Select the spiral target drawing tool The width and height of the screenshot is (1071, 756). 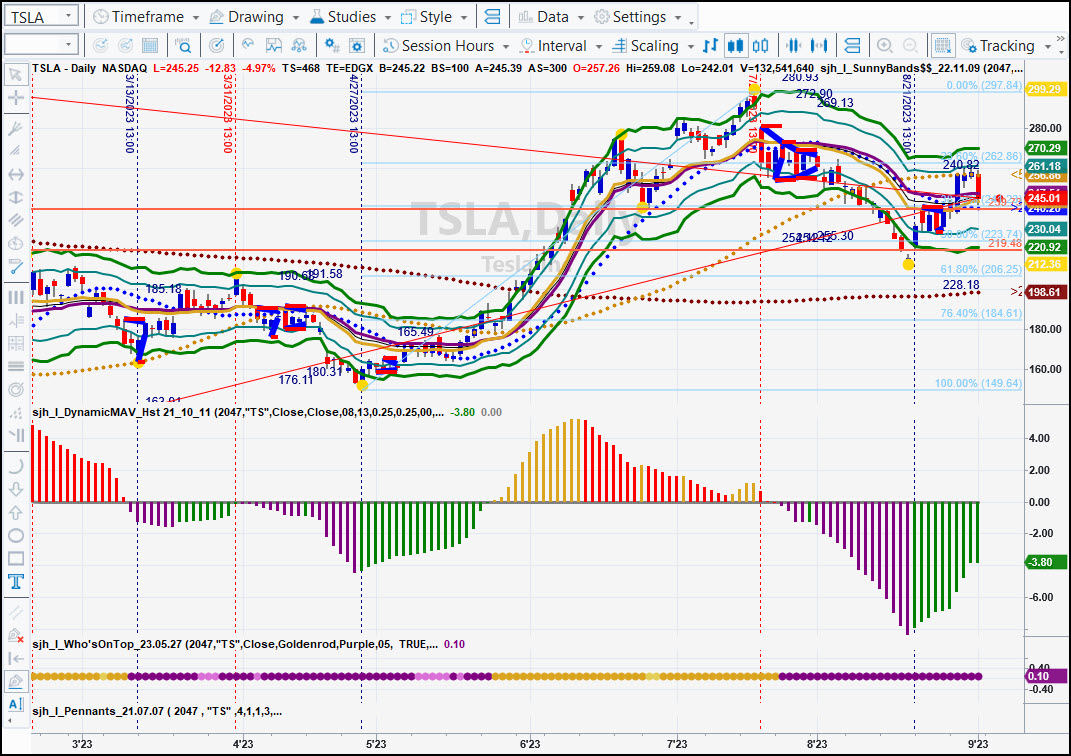(x=15, y=390)
